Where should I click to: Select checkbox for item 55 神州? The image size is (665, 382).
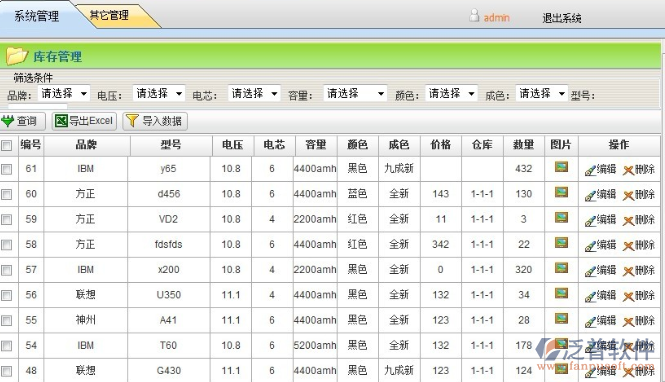[6, 321]
